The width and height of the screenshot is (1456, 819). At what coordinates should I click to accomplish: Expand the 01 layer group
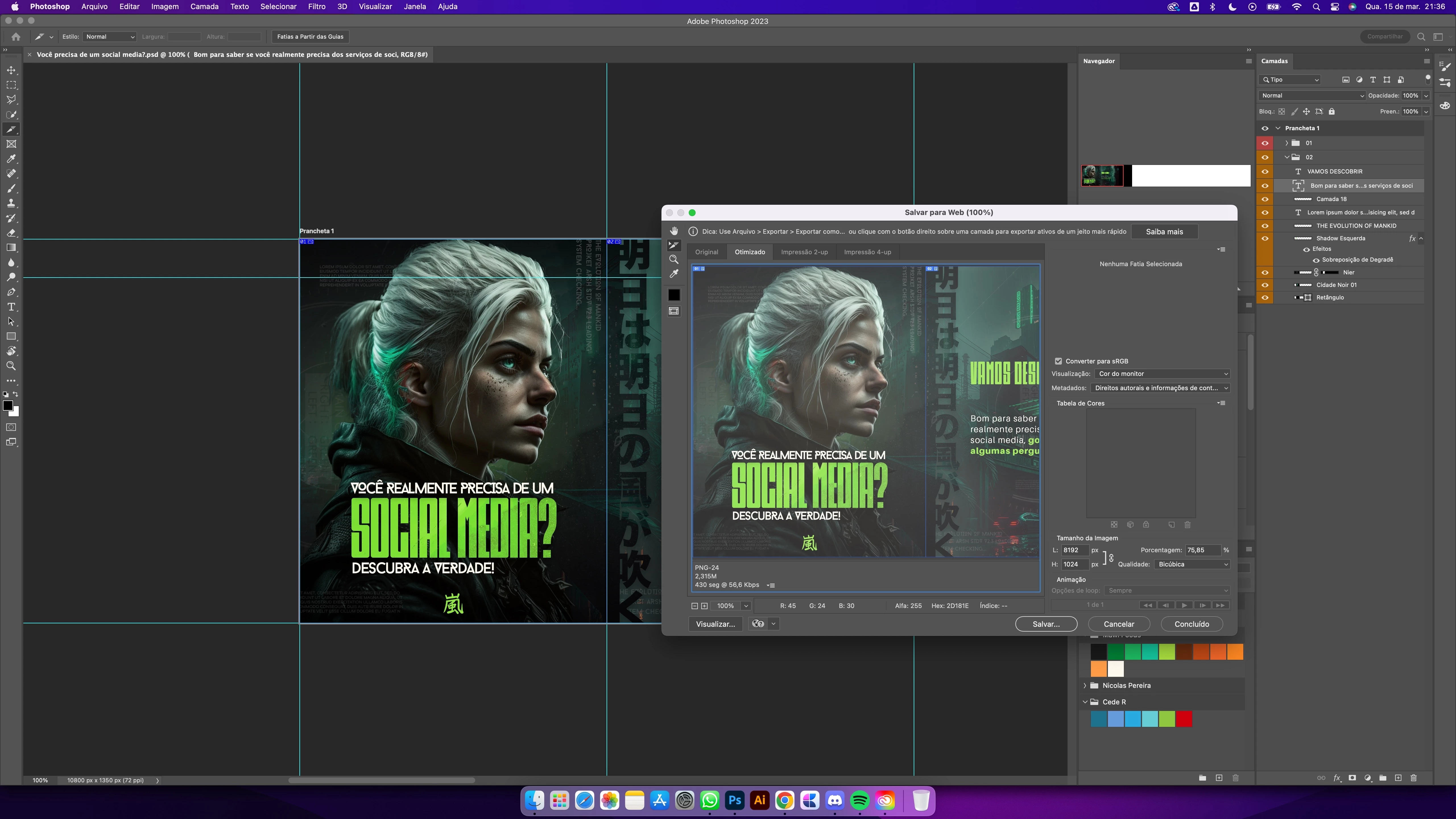1287,143
